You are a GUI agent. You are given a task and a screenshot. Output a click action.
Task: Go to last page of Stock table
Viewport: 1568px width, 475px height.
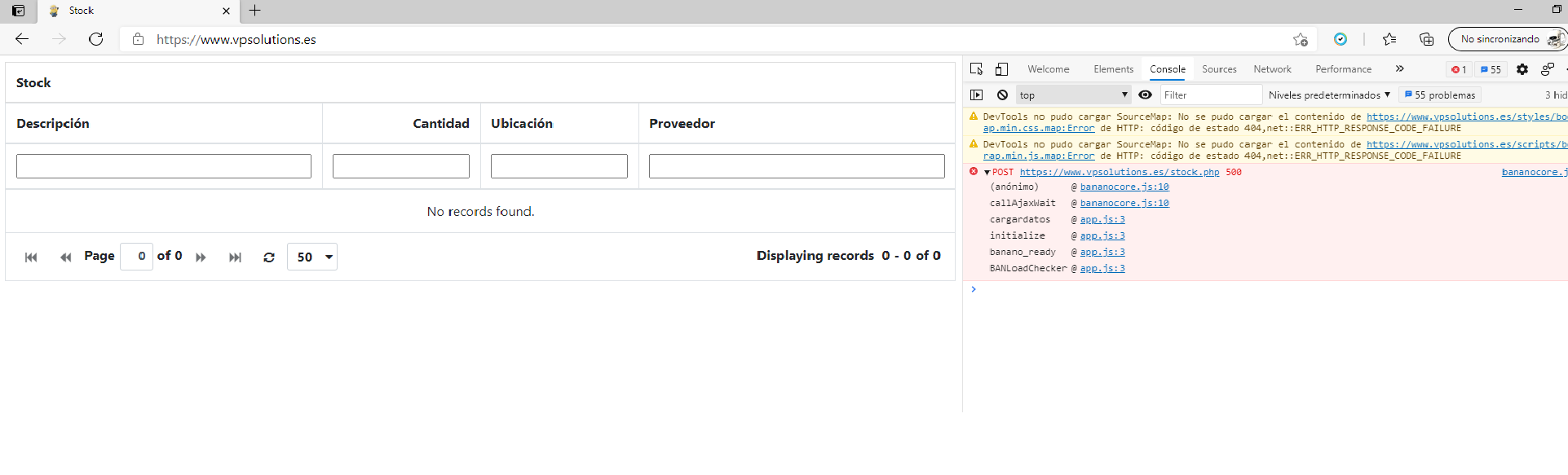(x=235, y=257)
